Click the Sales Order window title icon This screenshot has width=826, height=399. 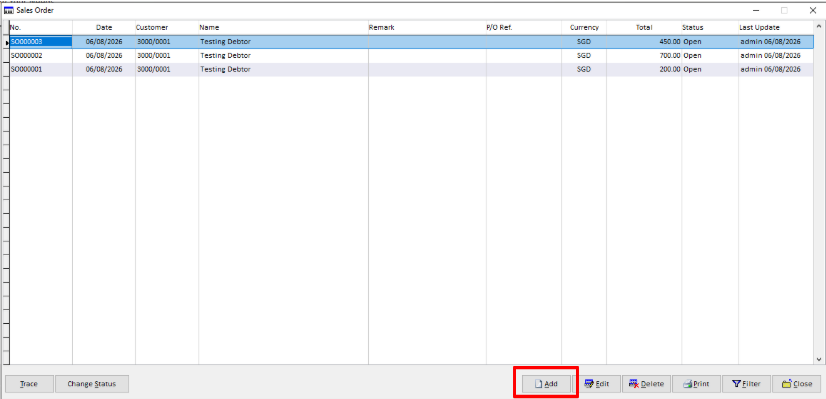[x=9, y=10]
